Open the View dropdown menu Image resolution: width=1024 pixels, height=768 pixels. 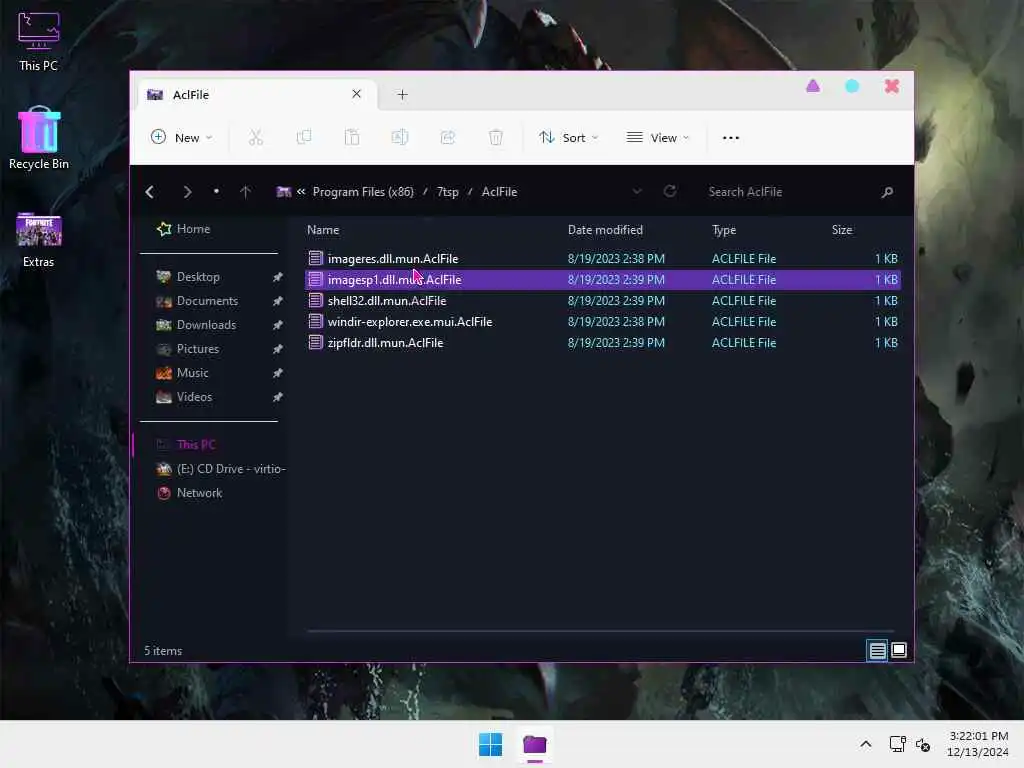point(658,138)
